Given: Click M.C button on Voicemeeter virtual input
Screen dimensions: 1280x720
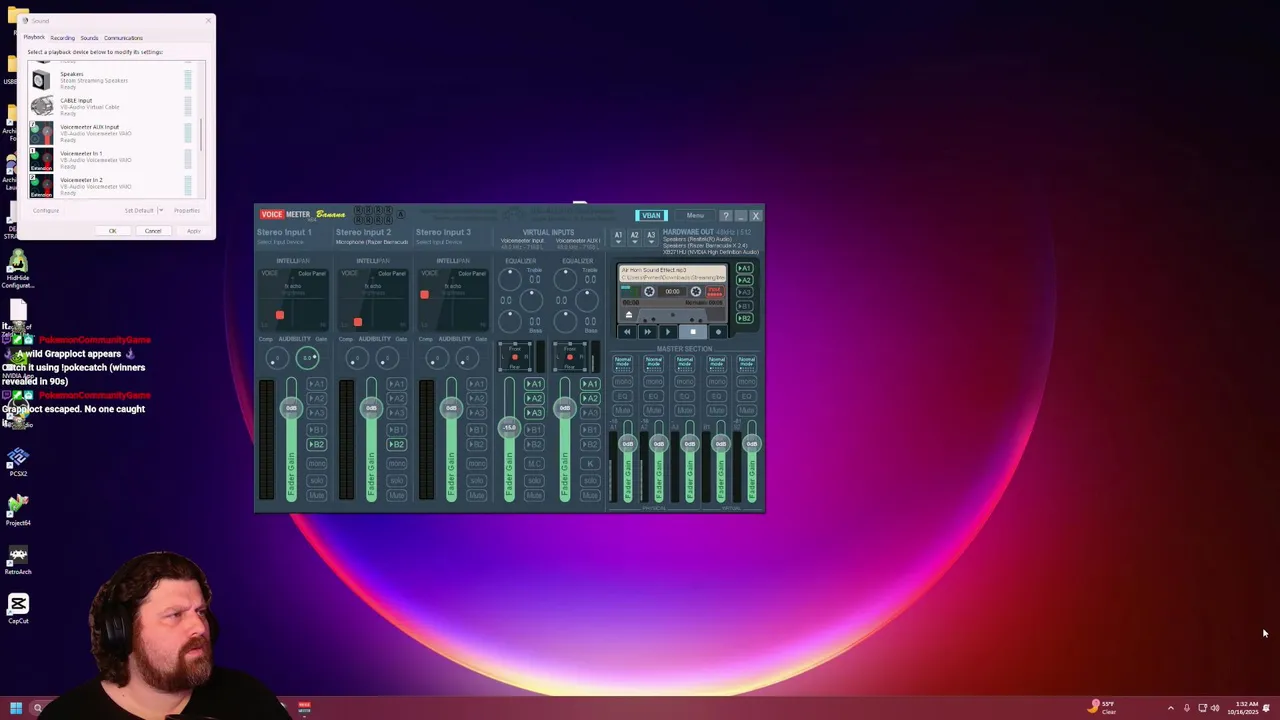Looking at the screenshot, I should pyautogui.click(x=534, y=463).
